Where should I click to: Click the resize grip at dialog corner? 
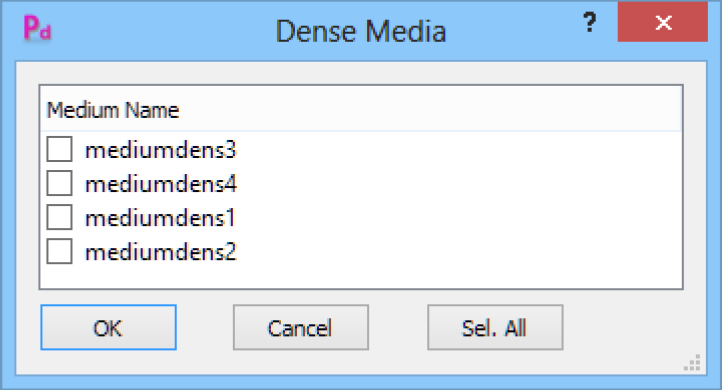click(x=693, y=363)
